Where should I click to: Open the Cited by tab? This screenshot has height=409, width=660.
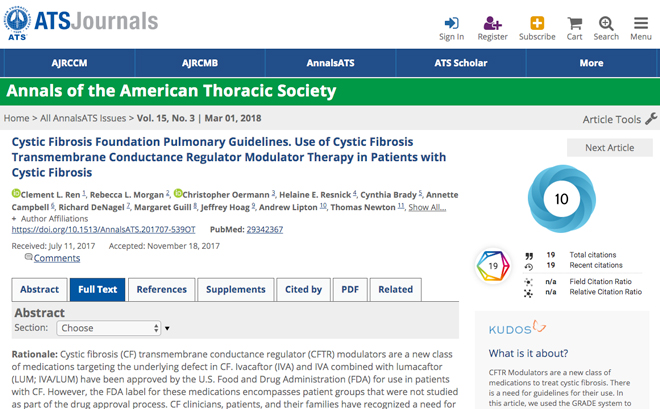[303, 289]
